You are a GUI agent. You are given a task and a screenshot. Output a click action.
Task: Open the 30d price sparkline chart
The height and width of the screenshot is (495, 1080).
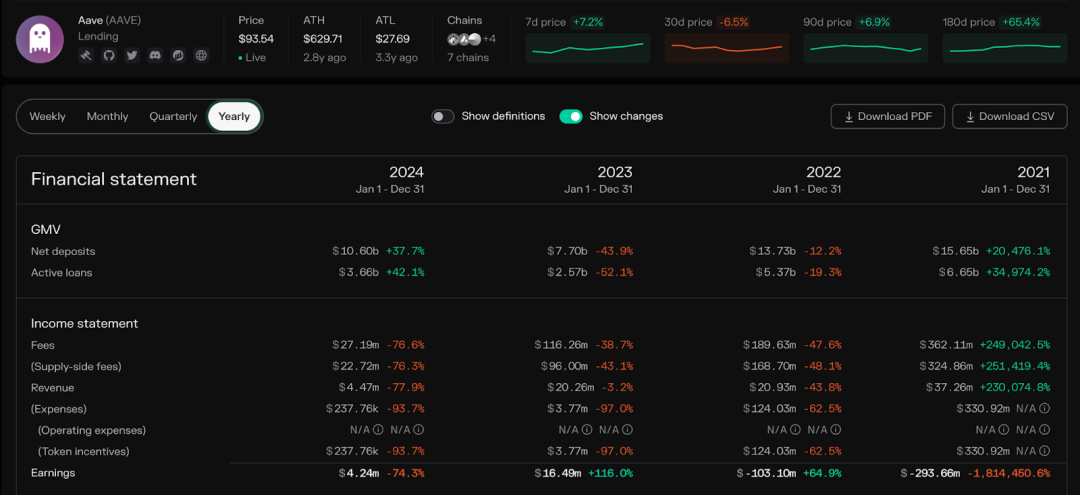coord(727,48)
